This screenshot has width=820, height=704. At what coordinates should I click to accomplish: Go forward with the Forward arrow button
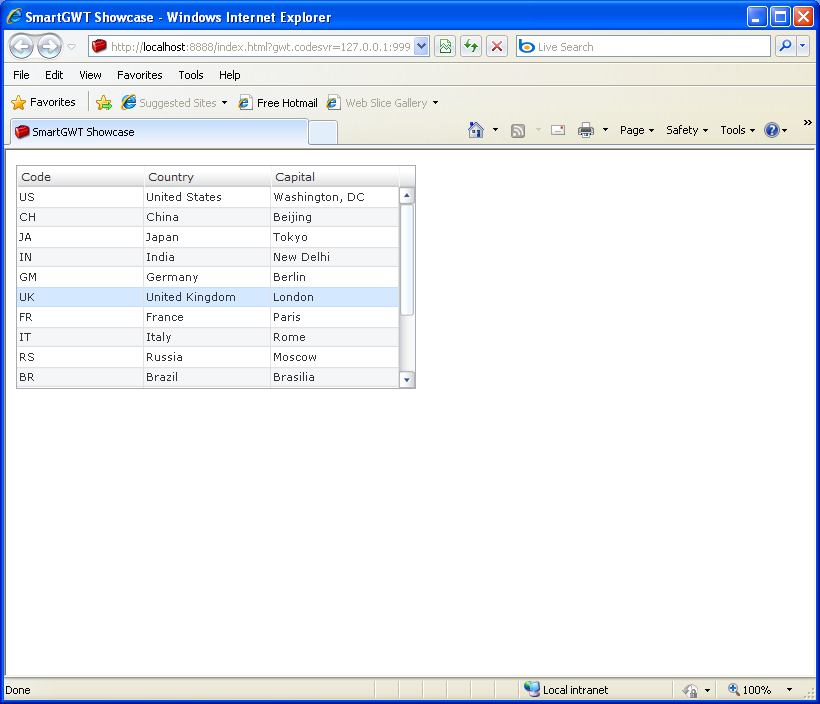tap(50, 47)
